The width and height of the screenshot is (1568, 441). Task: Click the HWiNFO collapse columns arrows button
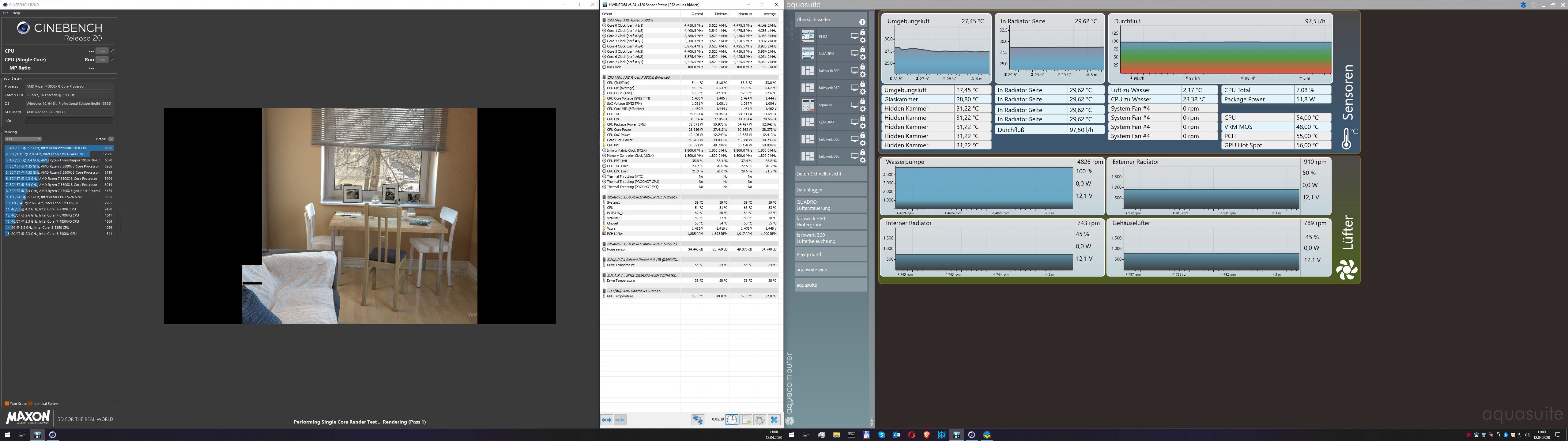(x=620, y=420)
